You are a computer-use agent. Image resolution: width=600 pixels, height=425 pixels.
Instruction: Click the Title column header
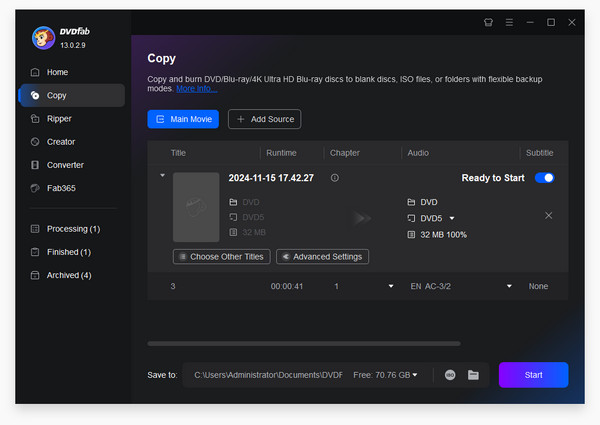click(x=178, y=153)
